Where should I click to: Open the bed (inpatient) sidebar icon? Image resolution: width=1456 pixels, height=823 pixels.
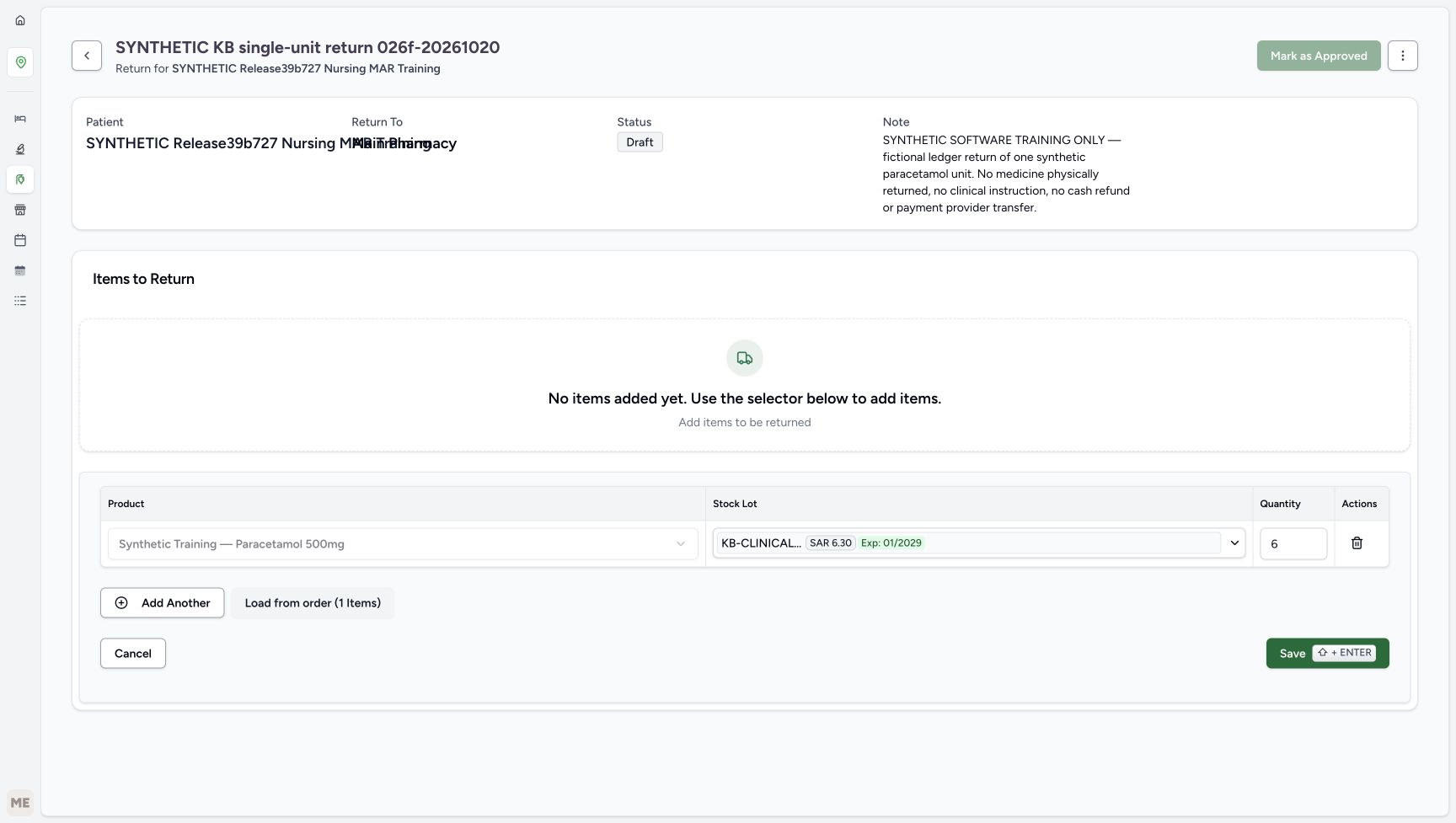click(20, 119)
